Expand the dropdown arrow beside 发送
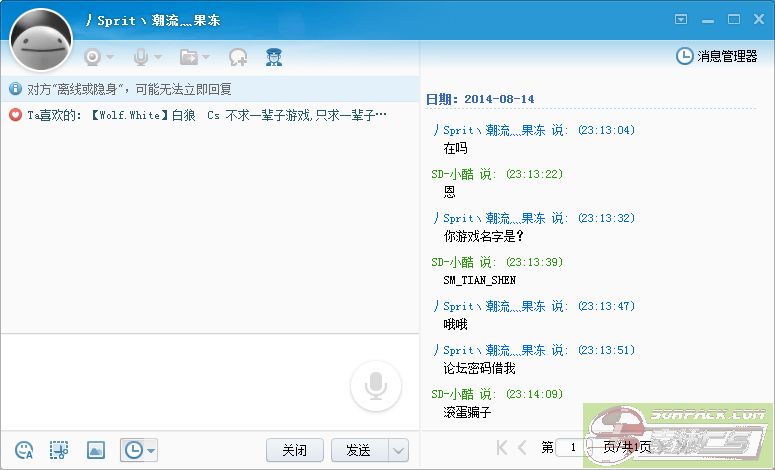775x470 pixels. click(x=398, y=450)
